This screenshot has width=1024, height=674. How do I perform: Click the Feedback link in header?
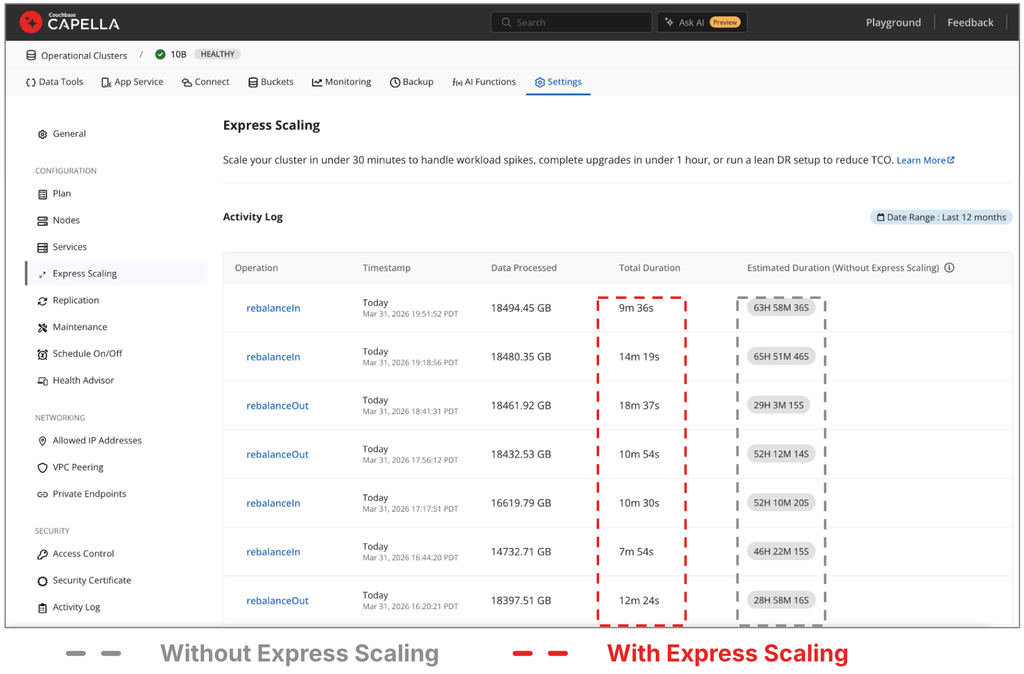(970, 23)
